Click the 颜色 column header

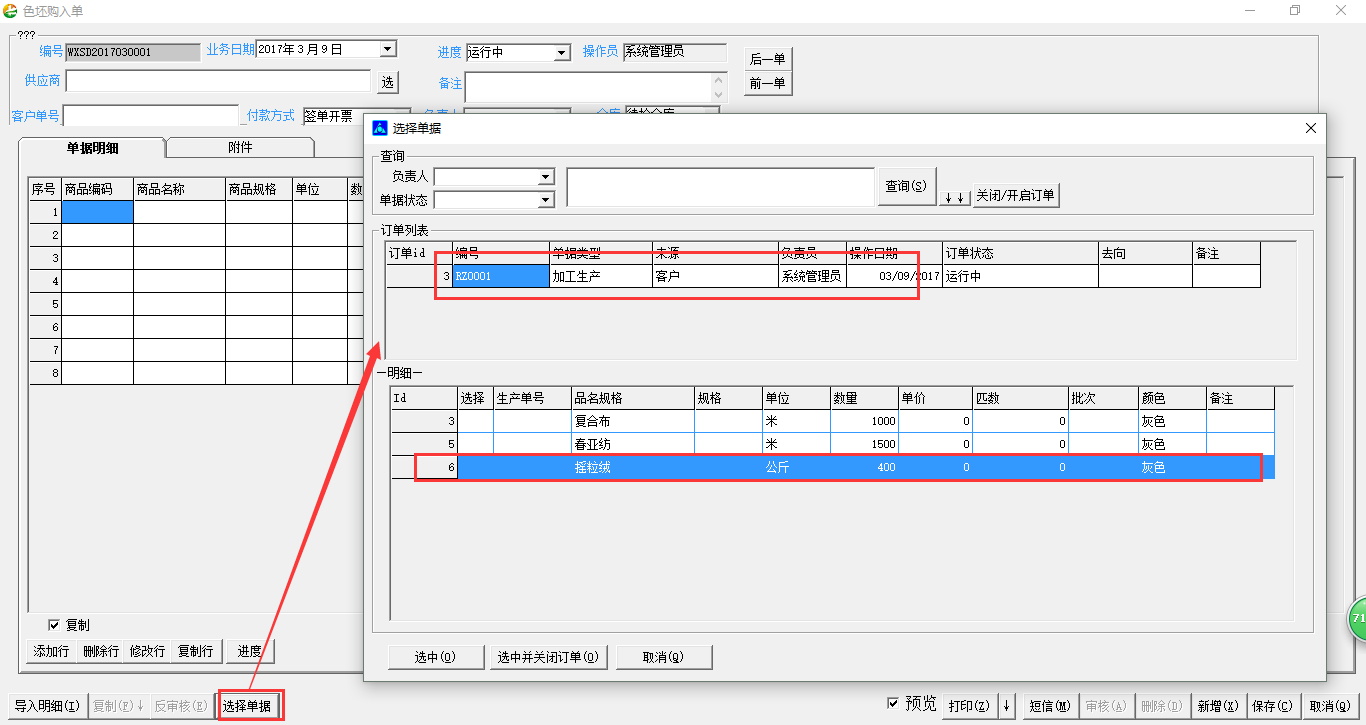coord(1172,398)
